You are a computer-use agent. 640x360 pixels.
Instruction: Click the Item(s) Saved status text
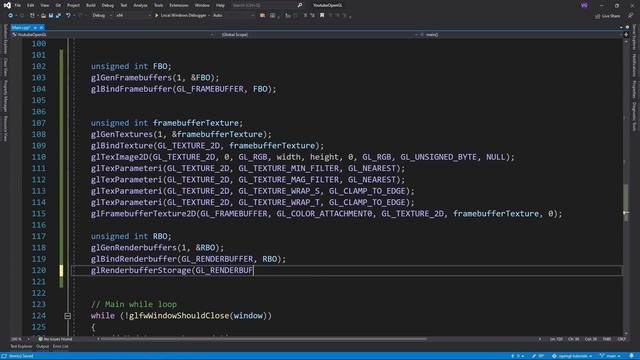pos(21,356)
